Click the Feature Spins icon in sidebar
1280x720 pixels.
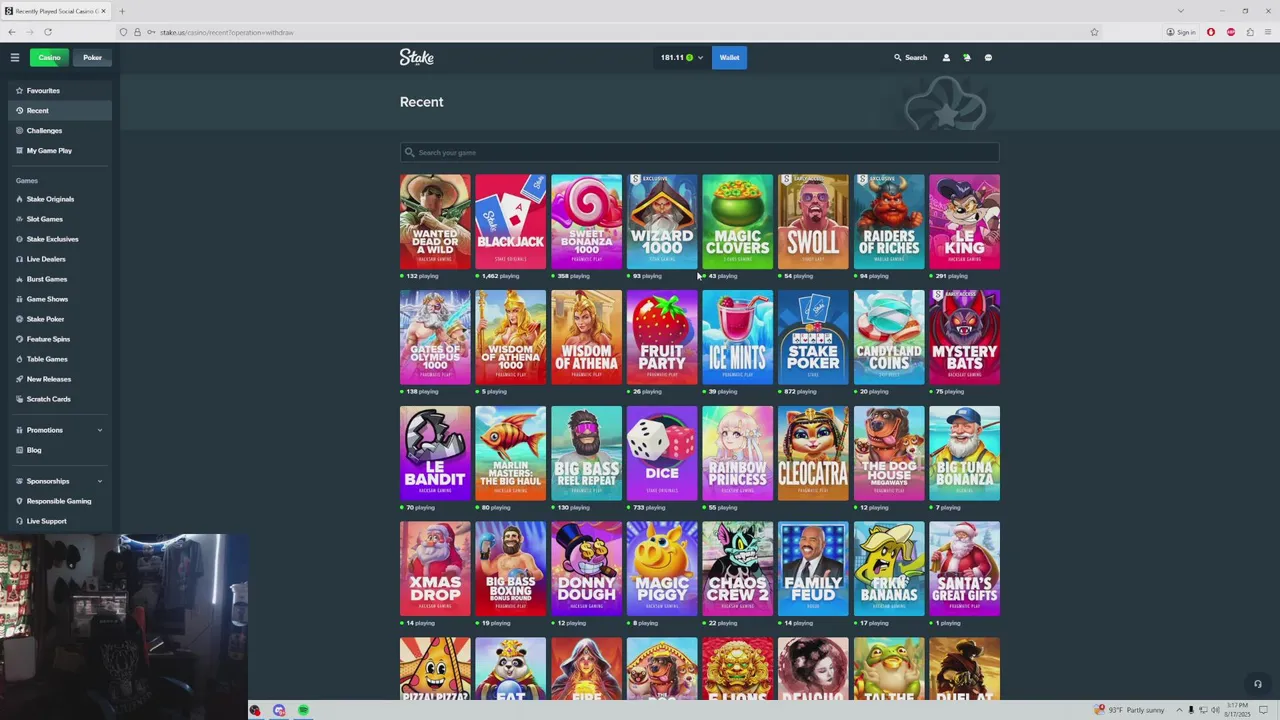[x=19, y=339]
